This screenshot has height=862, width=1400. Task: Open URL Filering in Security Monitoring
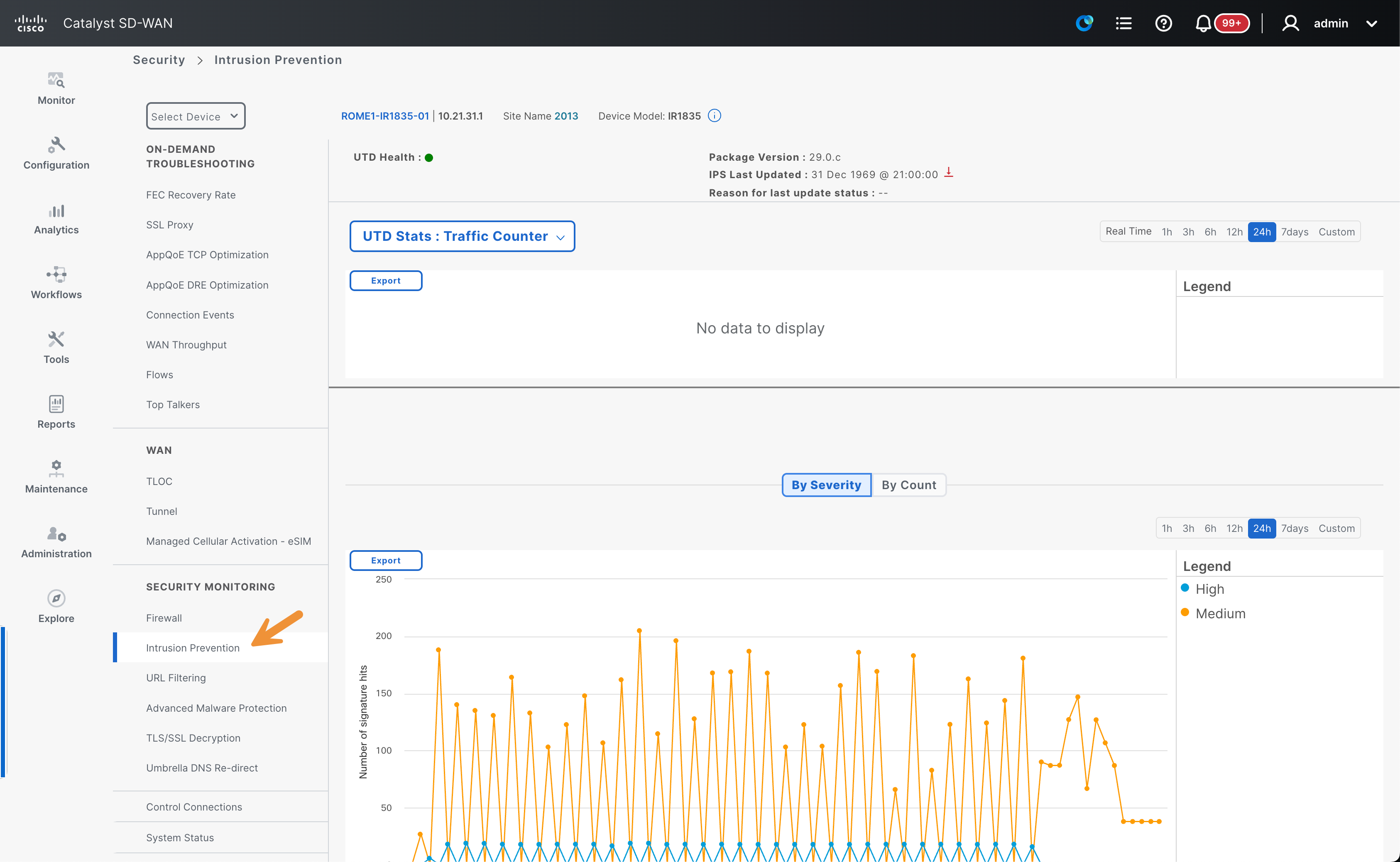tap(176, 677)
